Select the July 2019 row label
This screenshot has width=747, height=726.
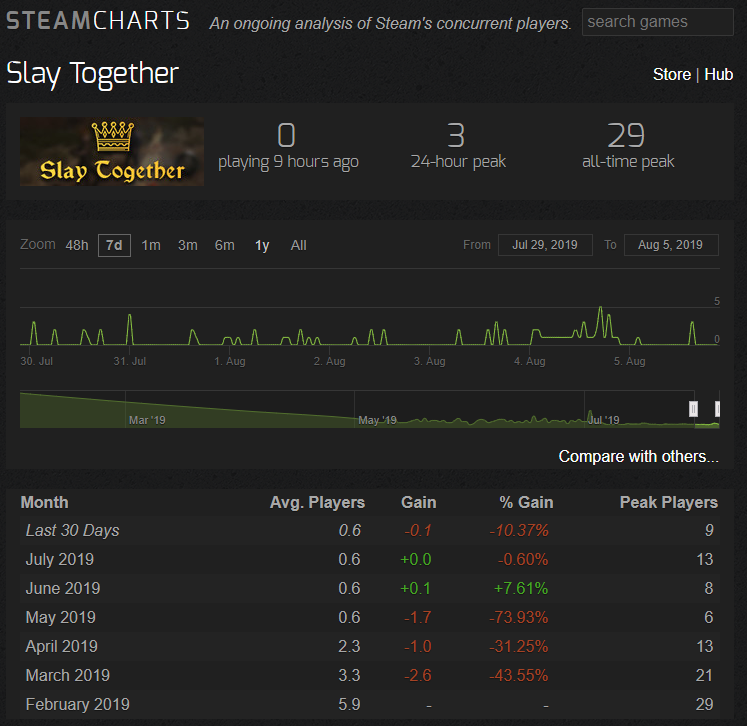[x=60, y=559]
